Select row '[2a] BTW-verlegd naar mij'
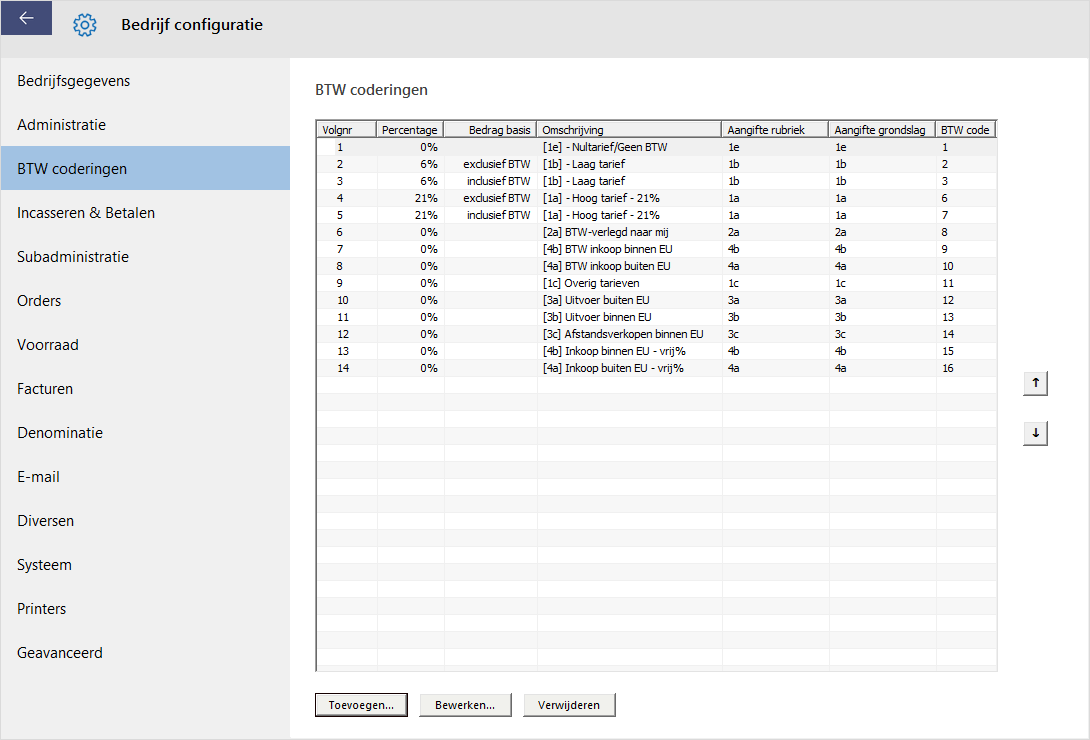The height and width of the screenshot is (740, 1090). tap(656, 232)
